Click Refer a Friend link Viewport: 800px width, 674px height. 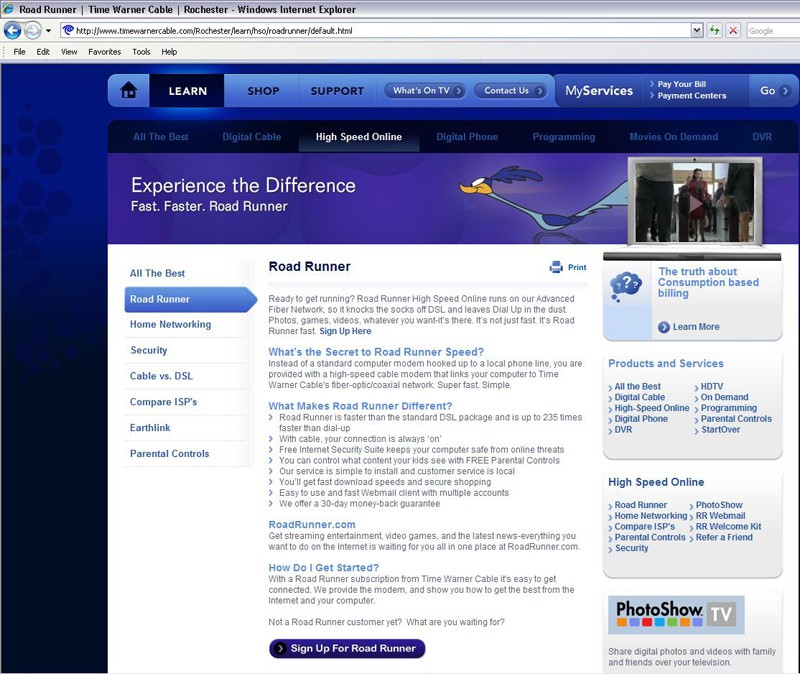pyautogui.click(x=724, y=537)
